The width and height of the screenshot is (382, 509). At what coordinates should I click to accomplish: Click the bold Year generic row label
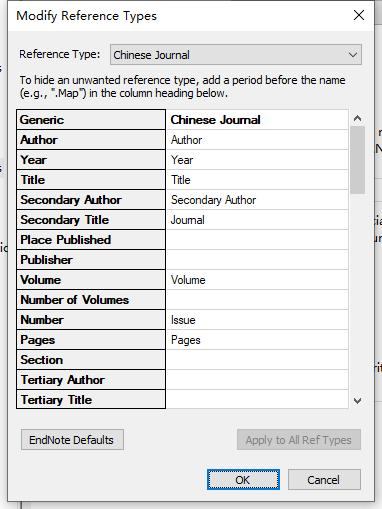(x=91, y=160)
